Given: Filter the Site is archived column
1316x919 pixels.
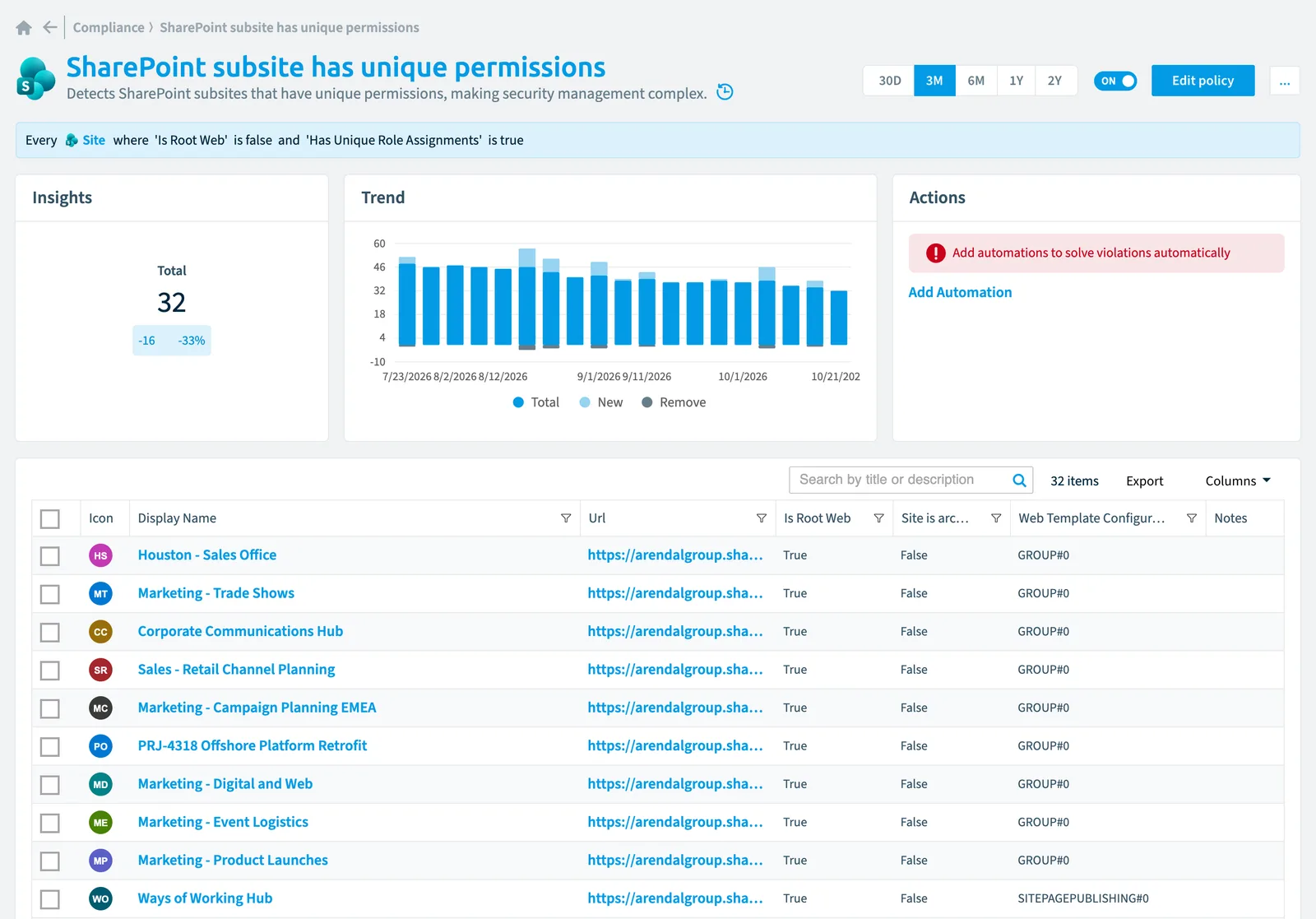Looking at the screenshot, I should coord(996,518).
